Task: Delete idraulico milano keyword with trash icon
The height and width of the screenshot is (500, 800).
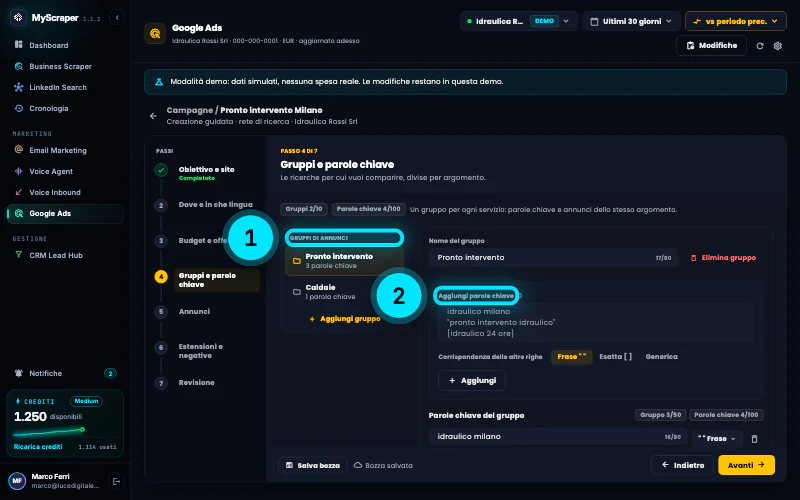Action: point(754,439)
